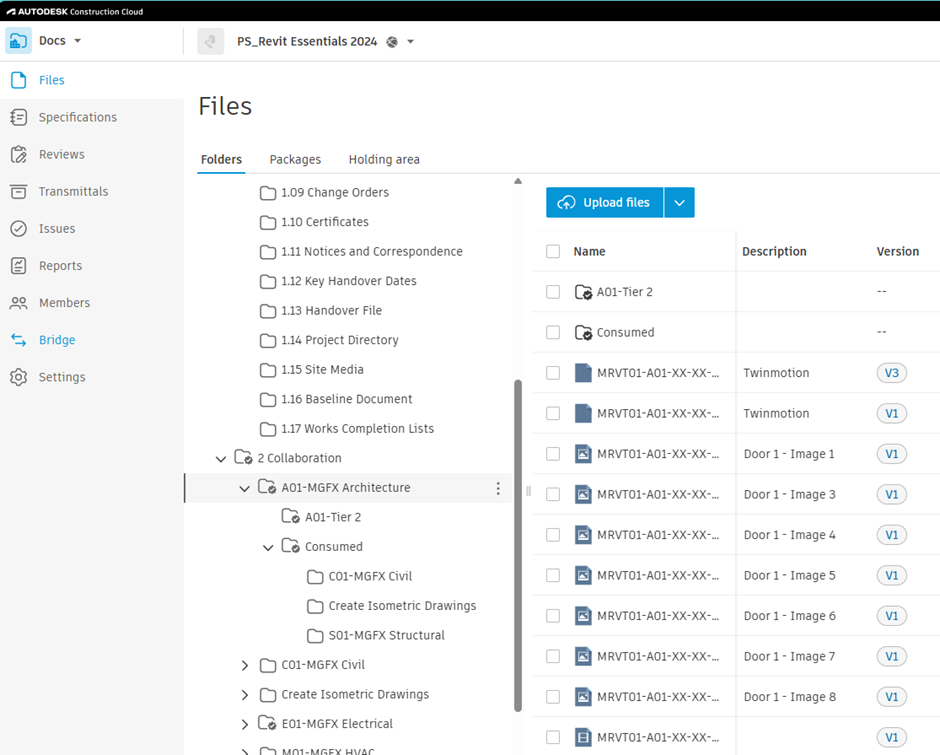Click file icon of Twinmotion V1 row
The height and width of the screenshot is (755, 940).
[x=583, y=413]
